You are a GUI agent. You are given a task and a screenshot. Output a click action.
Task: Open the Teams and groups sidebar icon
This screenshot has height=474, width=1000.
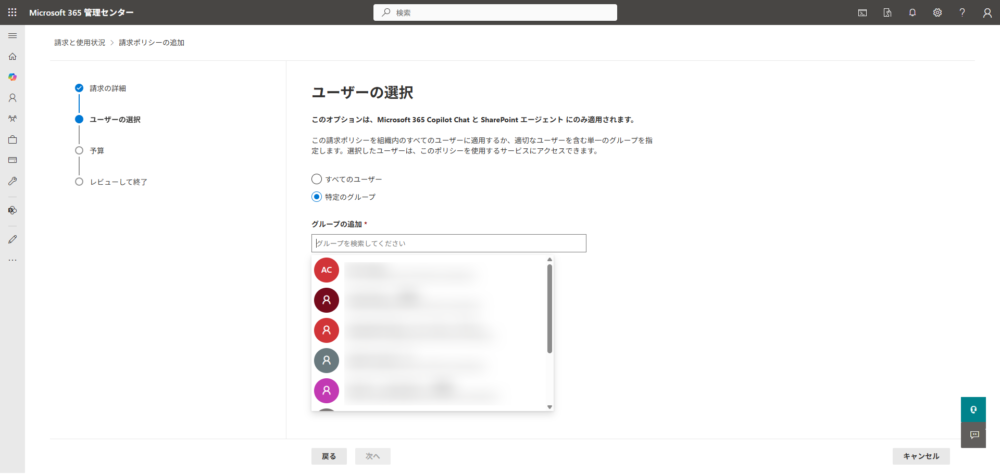pos(12,118)
